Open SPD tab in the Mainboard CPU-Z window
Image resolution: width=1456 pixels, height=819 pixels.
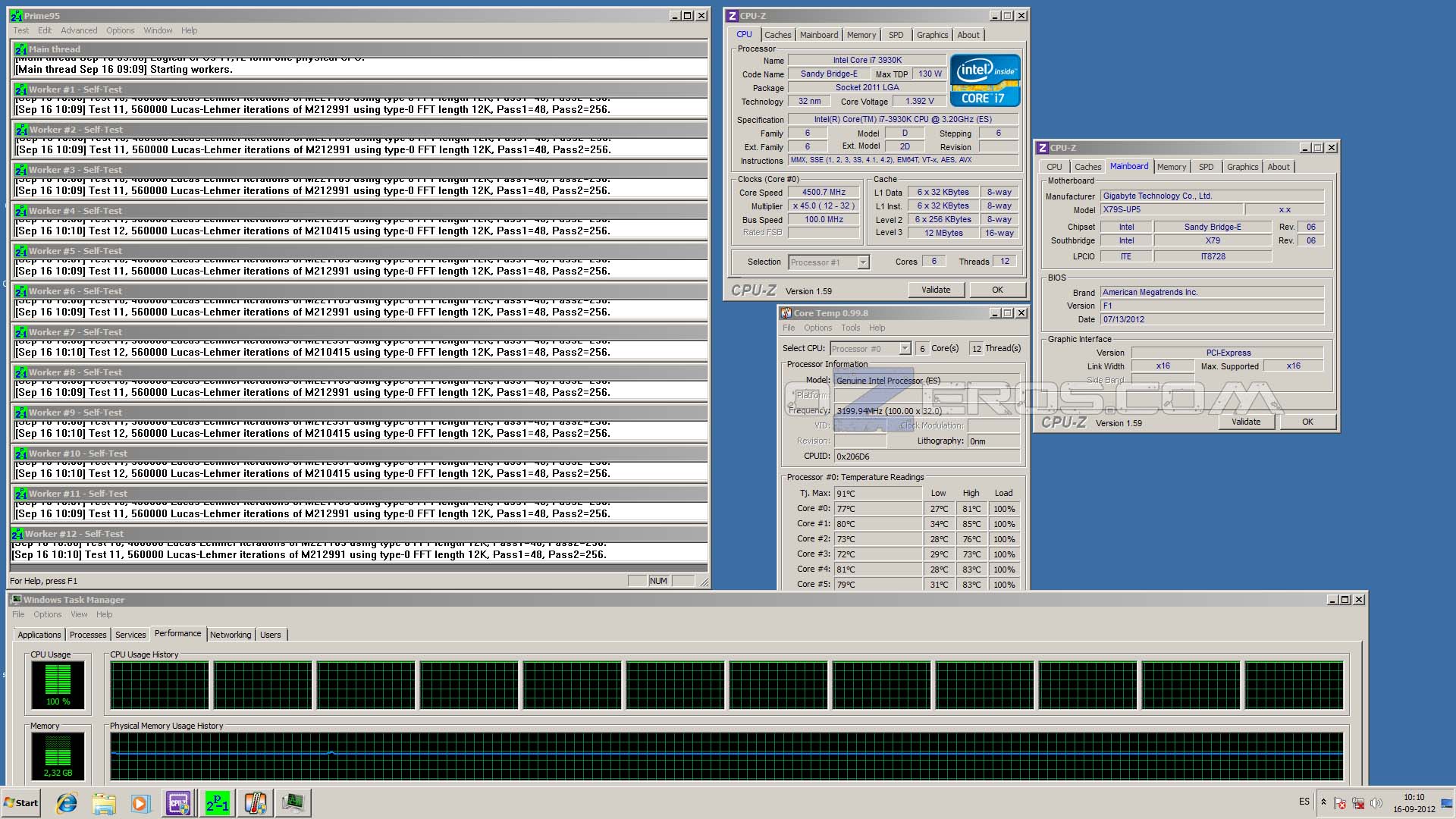coord(1206,167)
